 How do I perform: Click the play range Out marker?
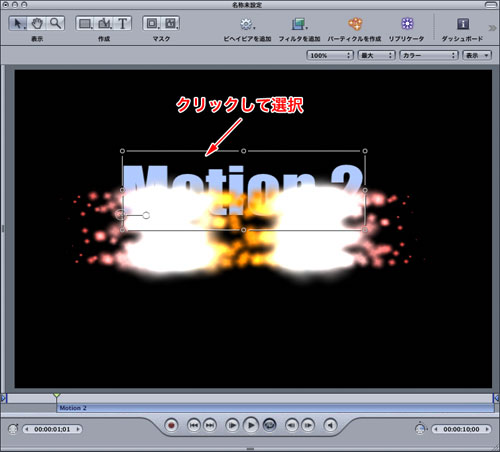496,398
